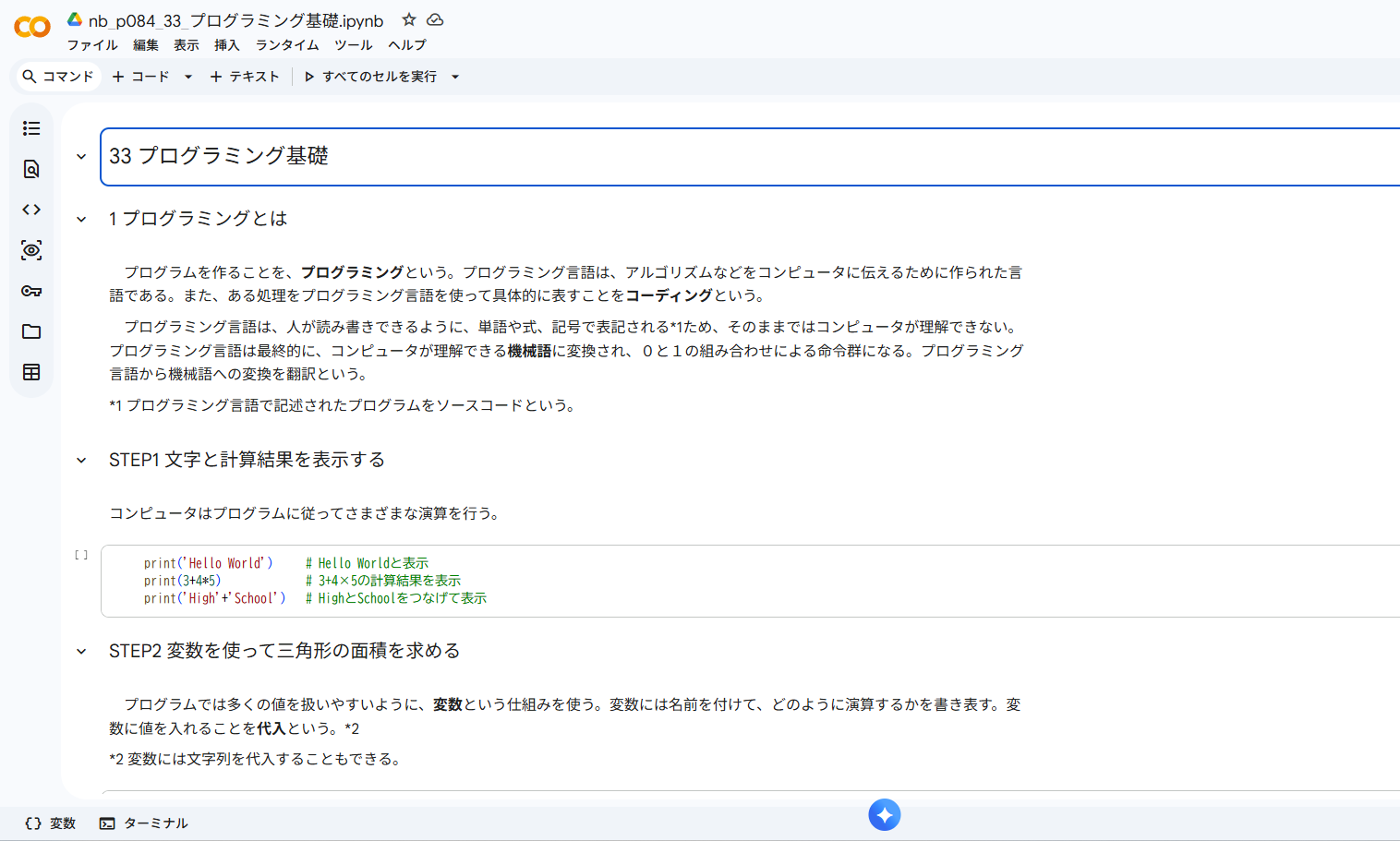This screenshot has width=1400, height=841.
Task: Open the Files folder icon
Action: (31, 331)
